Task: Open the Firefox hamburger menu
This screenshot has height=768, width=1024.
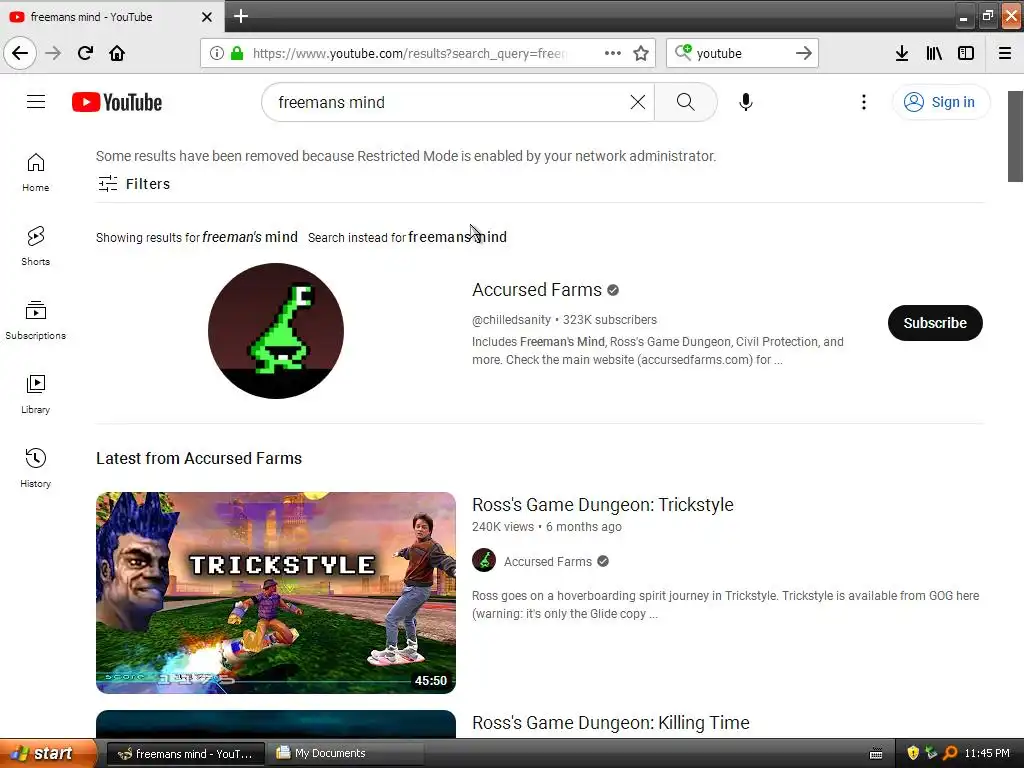Action: click(x=1005, y=53)
